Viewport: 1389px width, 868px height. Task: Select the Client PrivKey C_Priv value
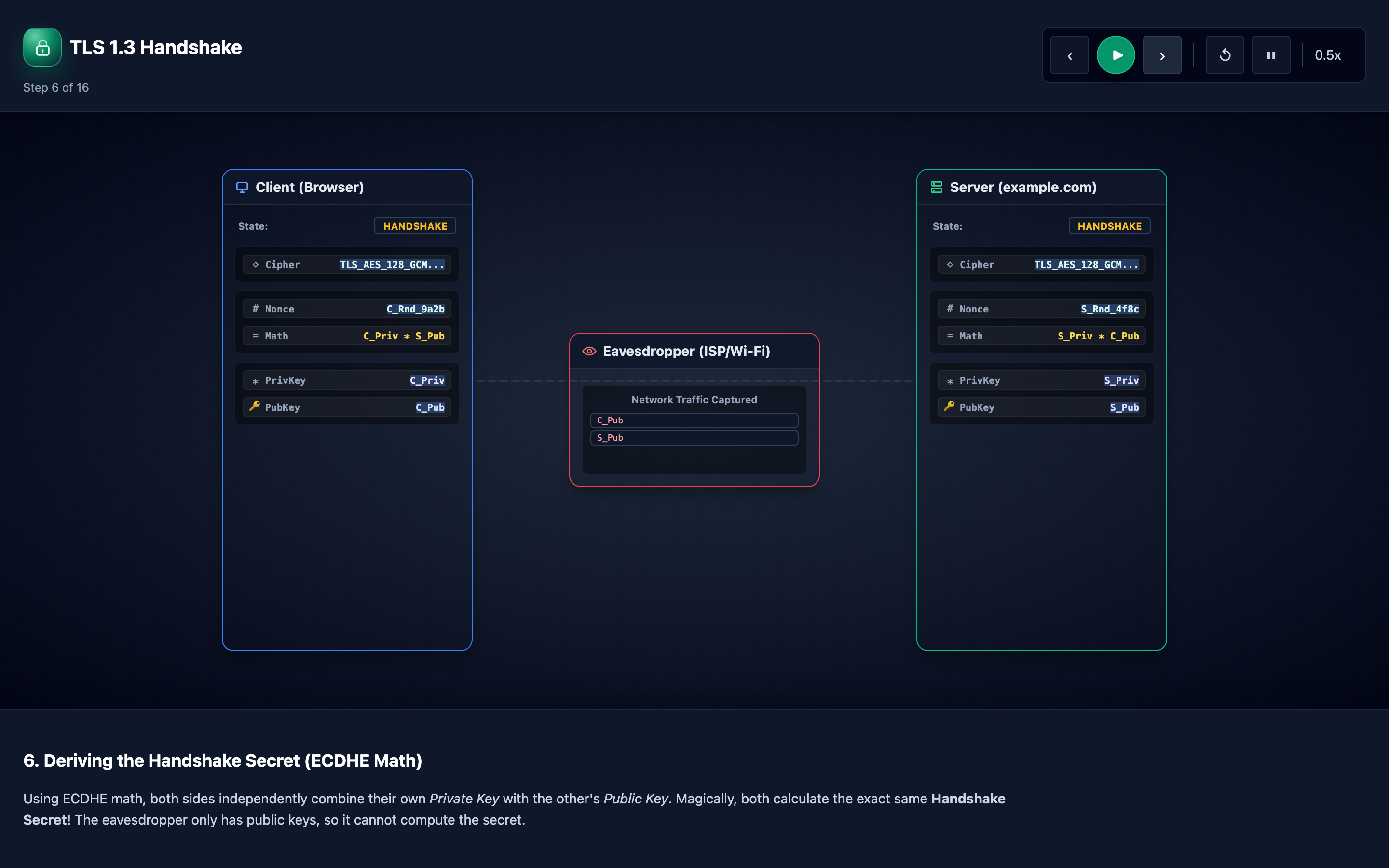click(427, 380)
